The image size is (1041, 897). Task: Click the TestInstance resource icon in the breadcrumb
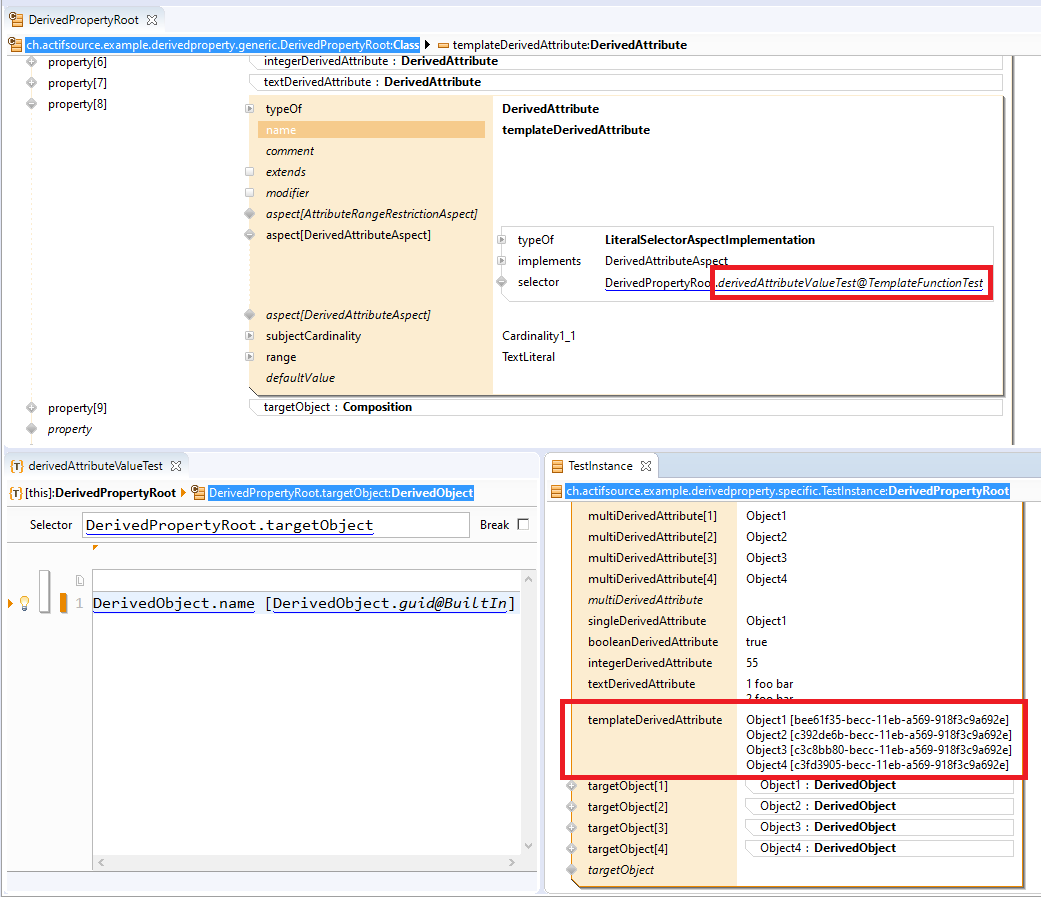pyautogui.click(x=557, y=491)
